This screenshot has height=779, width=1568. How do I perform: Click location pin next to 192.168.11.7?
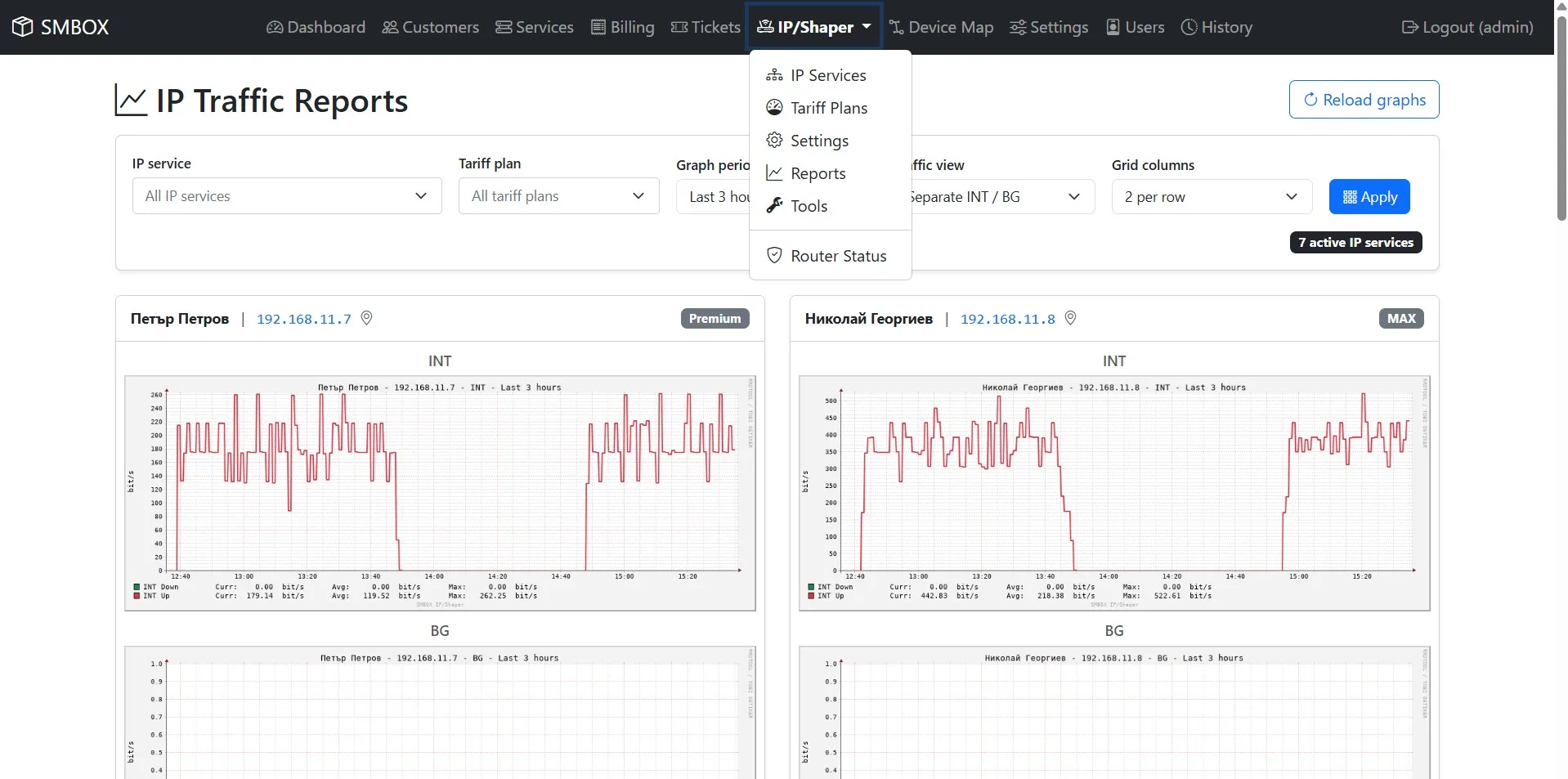click(366, 318)
